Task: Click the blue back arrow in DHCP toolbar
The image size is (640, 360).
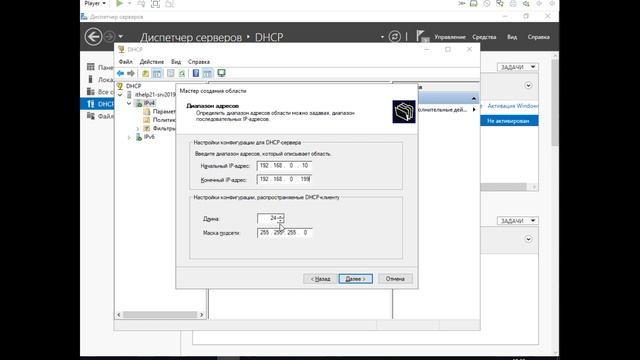Action: (x=120, y=73)
